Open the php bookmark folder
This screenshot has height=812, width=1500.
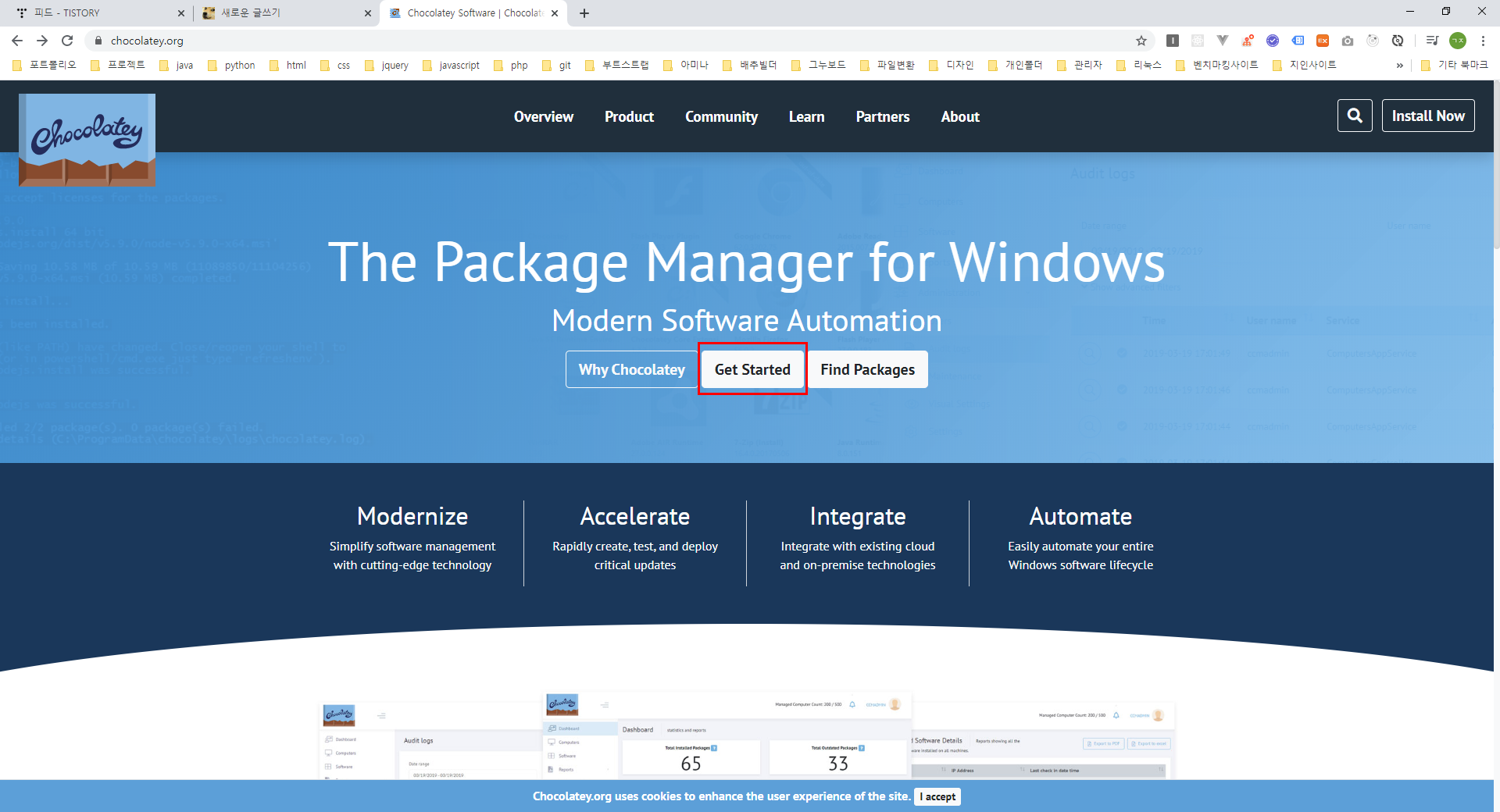pyautogui.click(x=511, y=66)
